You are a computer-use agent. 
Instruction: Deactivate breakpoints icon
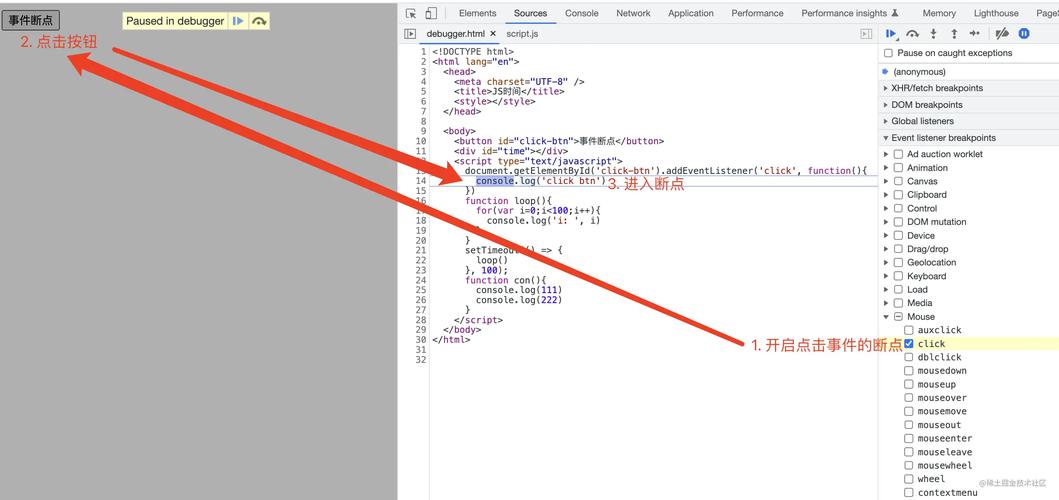point(1002,33)
